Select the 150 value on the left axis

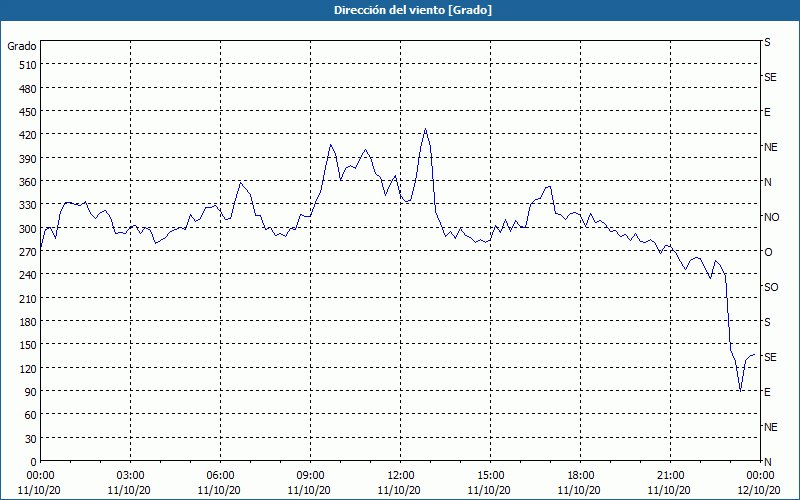point(28,345)
